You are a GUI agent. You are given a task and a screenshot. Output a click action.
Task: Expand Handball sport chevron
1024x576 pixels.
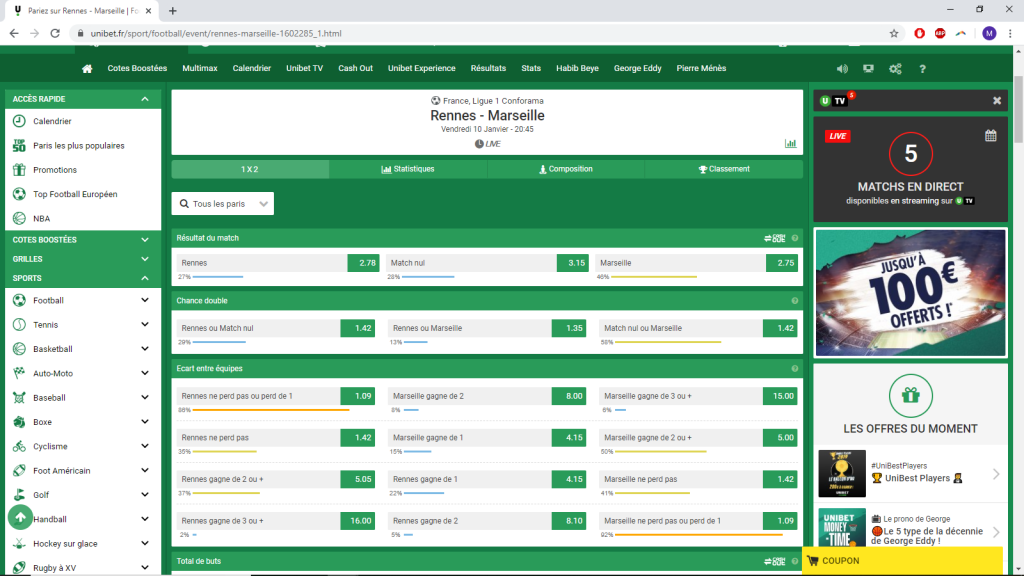click(145, 519)
